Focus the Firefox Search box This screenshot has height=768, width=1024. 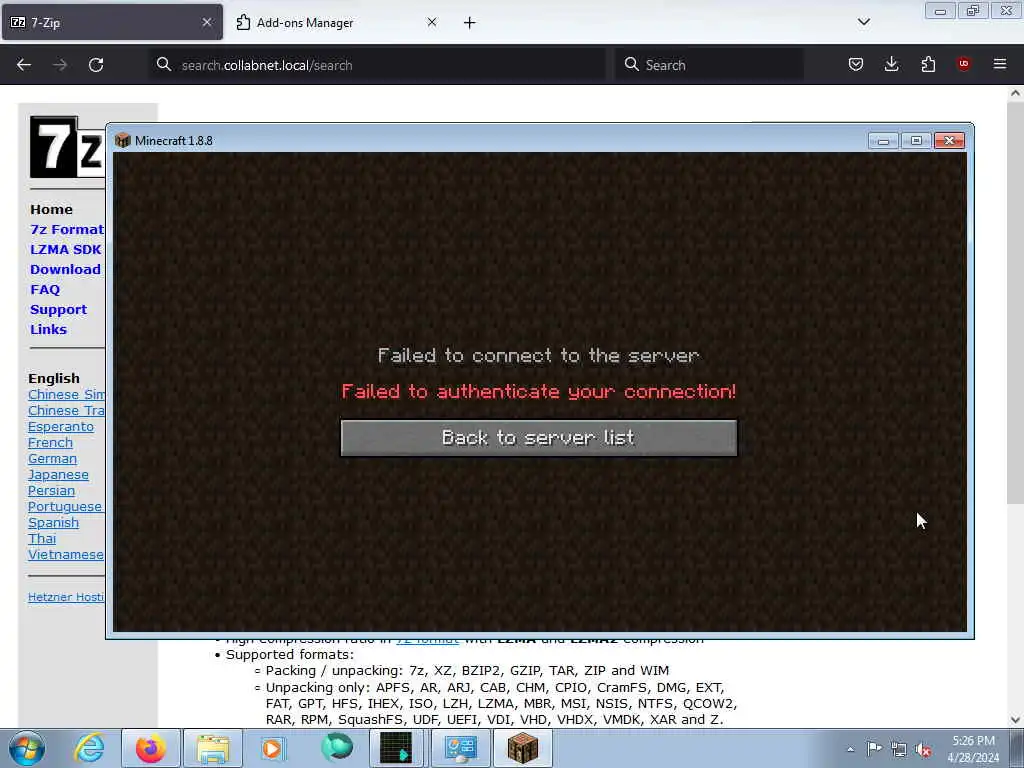click(709, 65)
